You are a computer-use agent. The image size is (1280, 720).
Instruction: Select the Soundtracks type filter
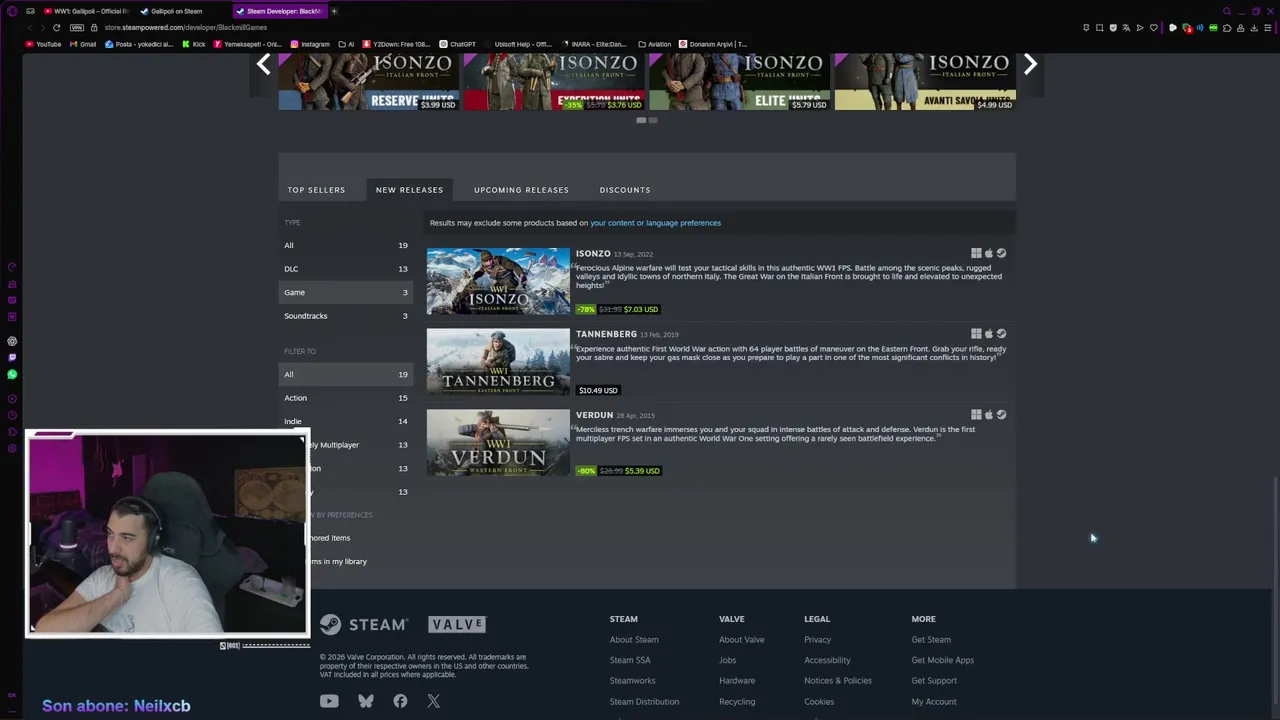coord(345,316)
